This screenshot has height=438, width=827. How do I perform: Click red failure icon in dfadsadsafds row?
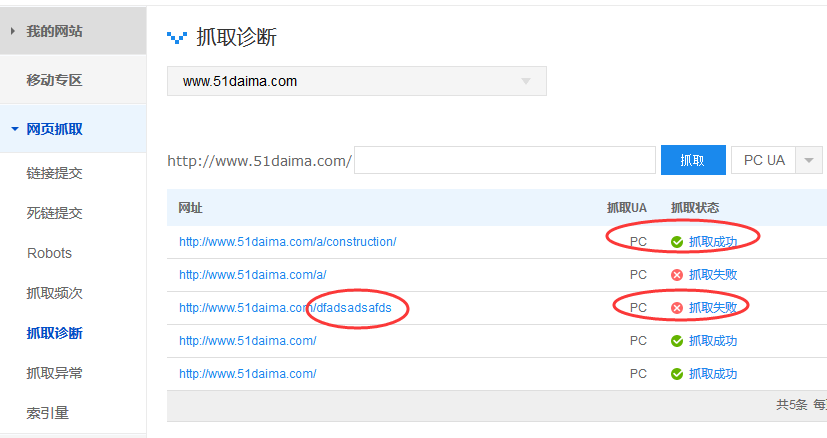point(677,308)
